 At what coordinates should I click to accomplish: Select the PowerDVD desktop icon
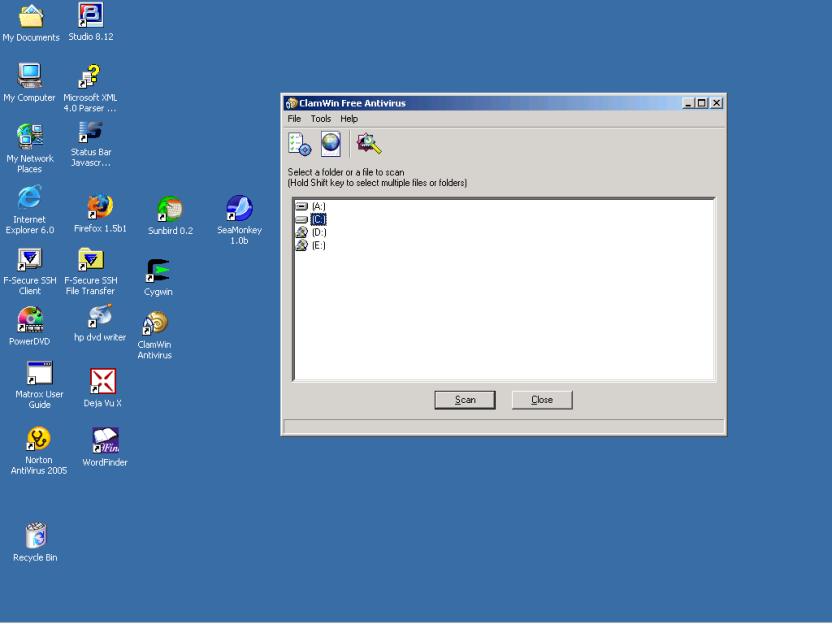click(x=30, y=326)
